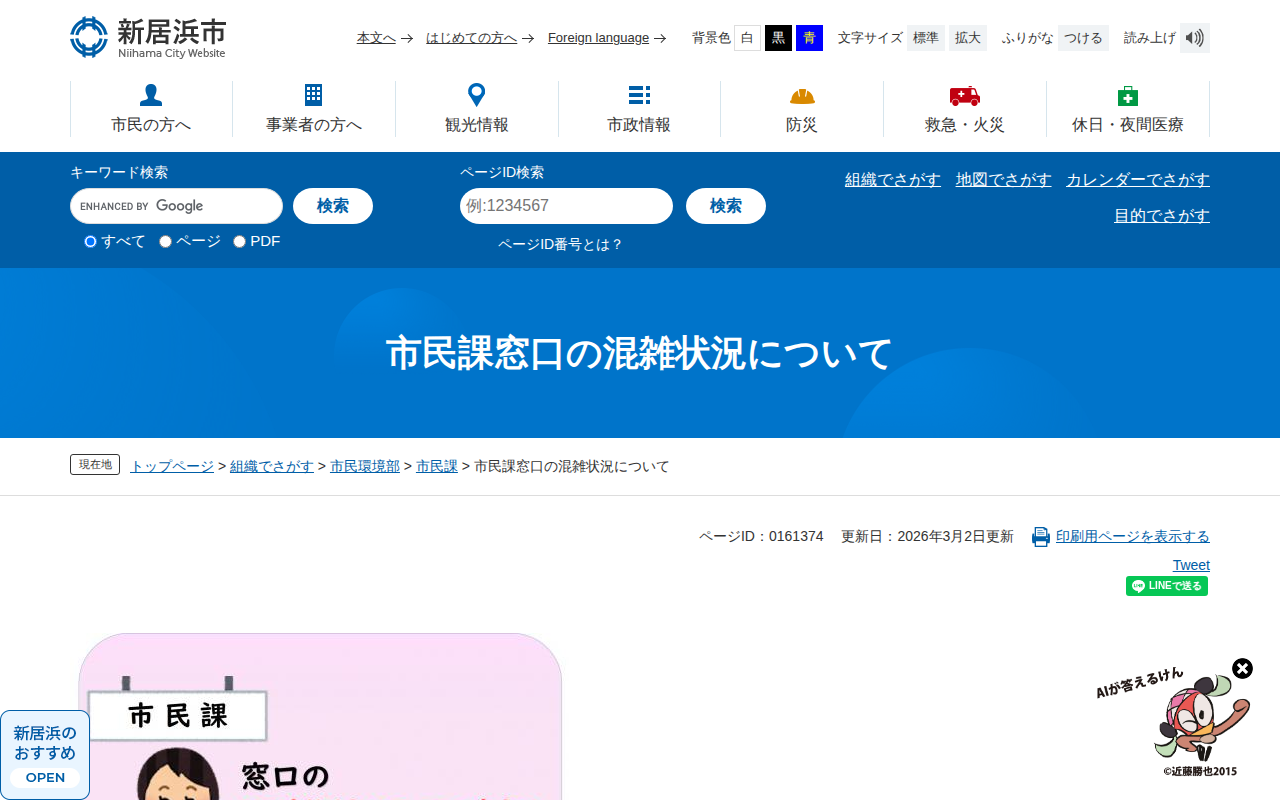Click the helmet icon above 防災
The width and height of the screenshot is (1280, 800).
click(802, 96)
